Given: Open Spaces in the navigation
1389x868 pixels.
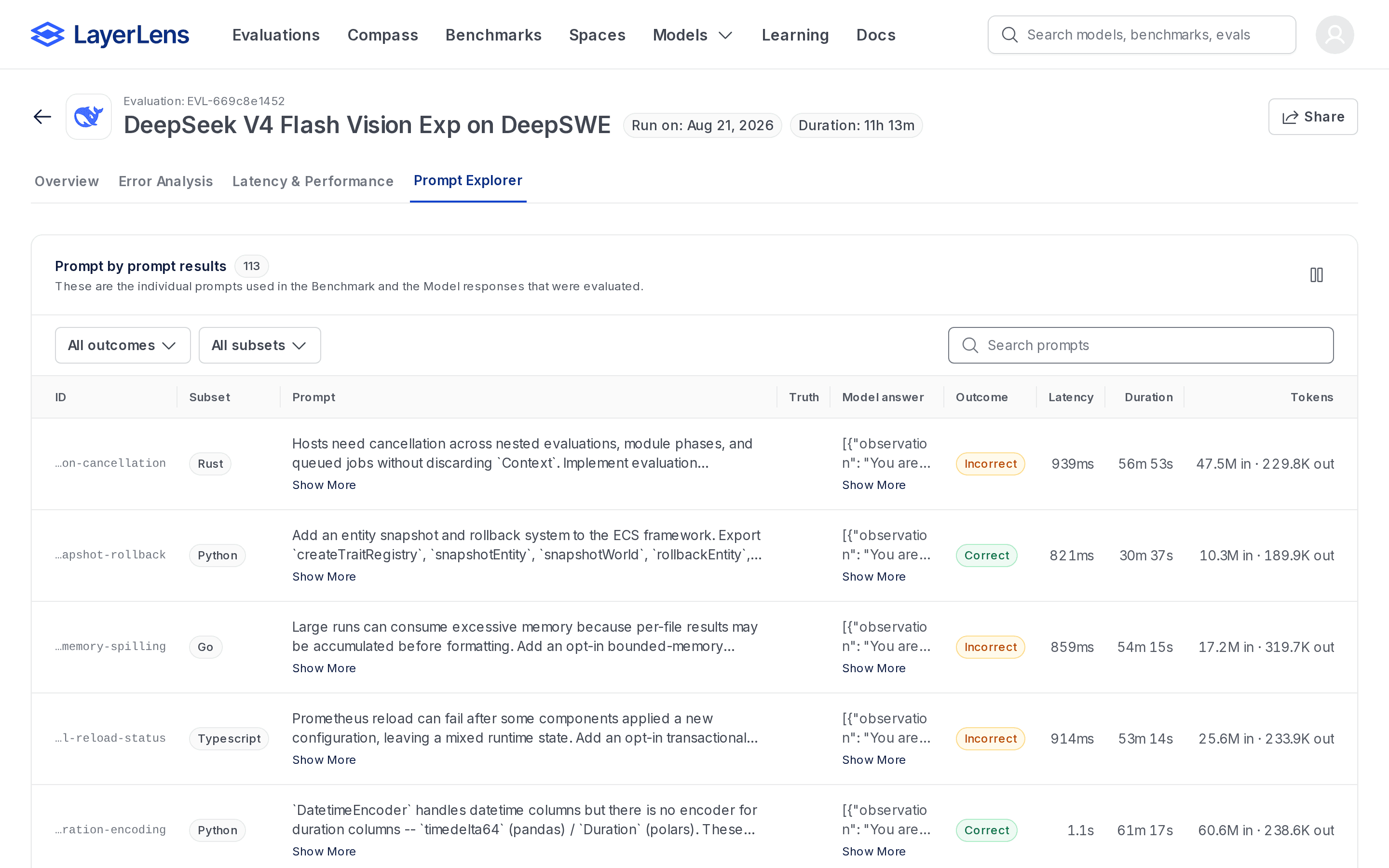Looking at the screenshot, I should (x=597, y=35).
